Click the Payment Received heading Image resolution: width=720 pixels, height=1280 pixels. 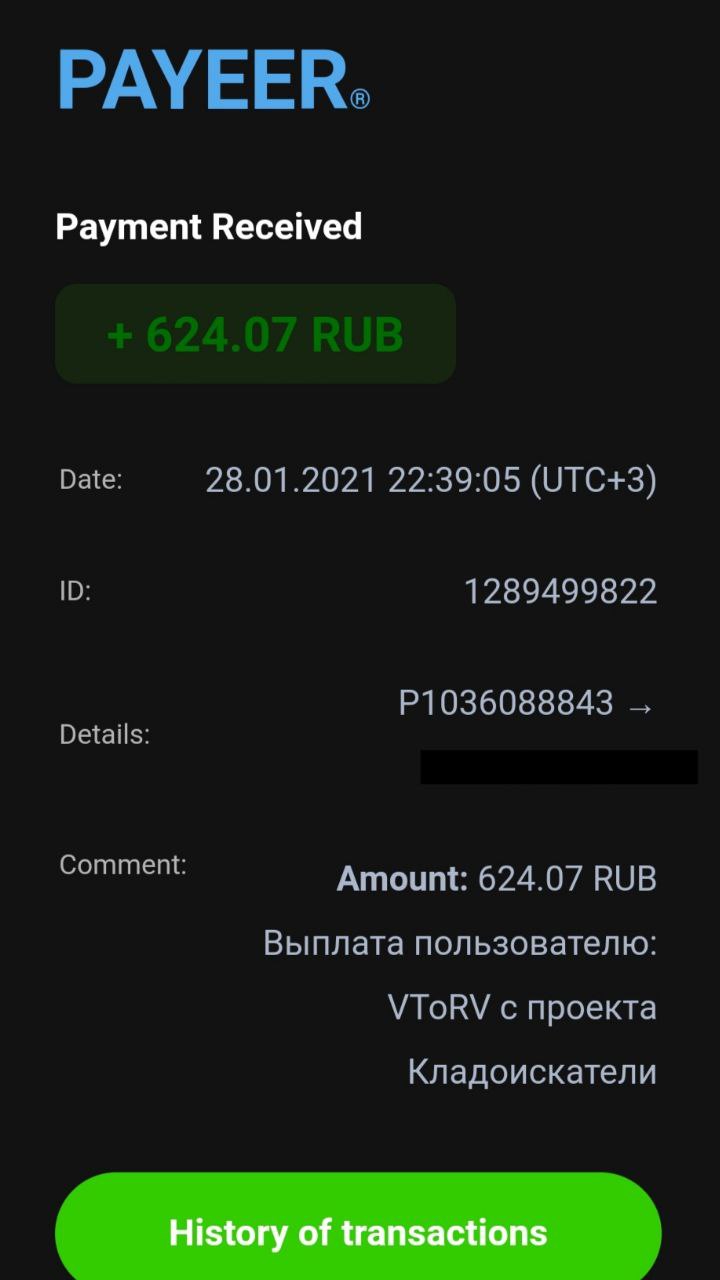click(x=209, y=227)
